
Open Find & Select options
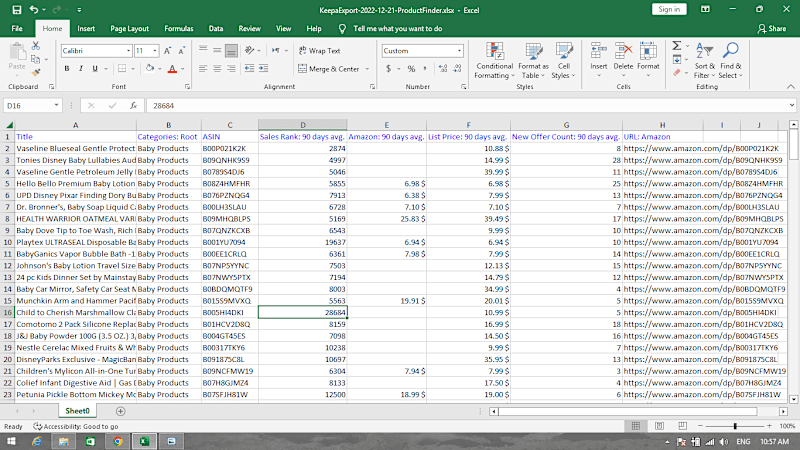click(731, 61)
